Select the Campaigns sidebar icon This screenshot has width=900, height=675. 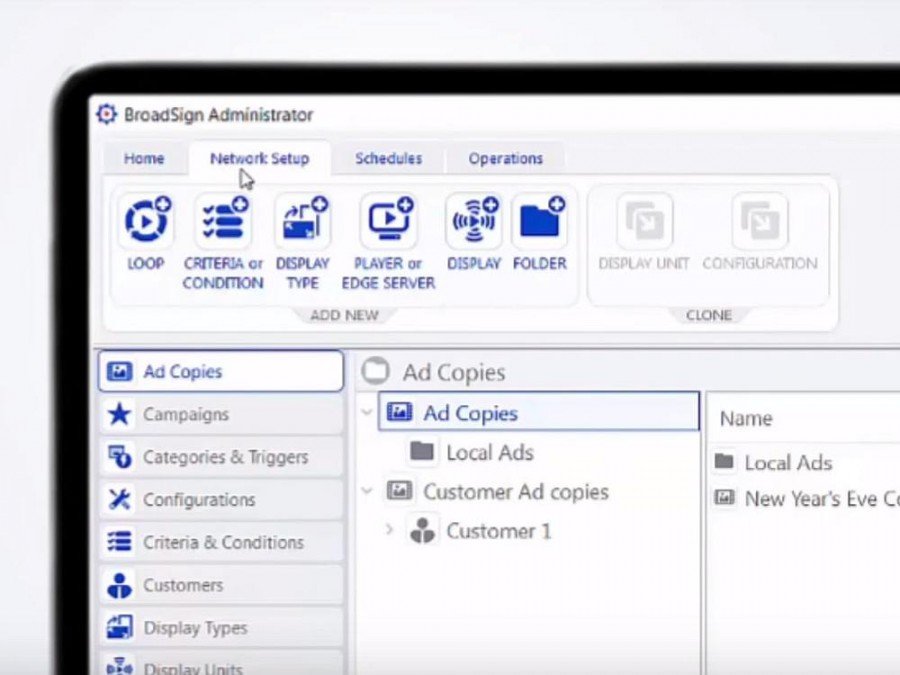click(x=120, y=414)
